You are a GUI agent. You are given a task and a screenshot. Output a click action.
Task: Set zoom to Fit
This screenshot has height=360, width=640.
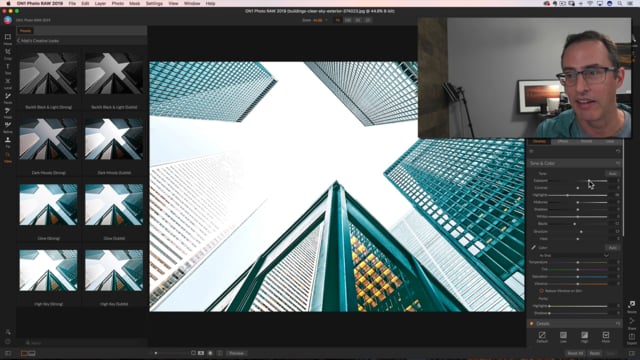tap(338, 20)
